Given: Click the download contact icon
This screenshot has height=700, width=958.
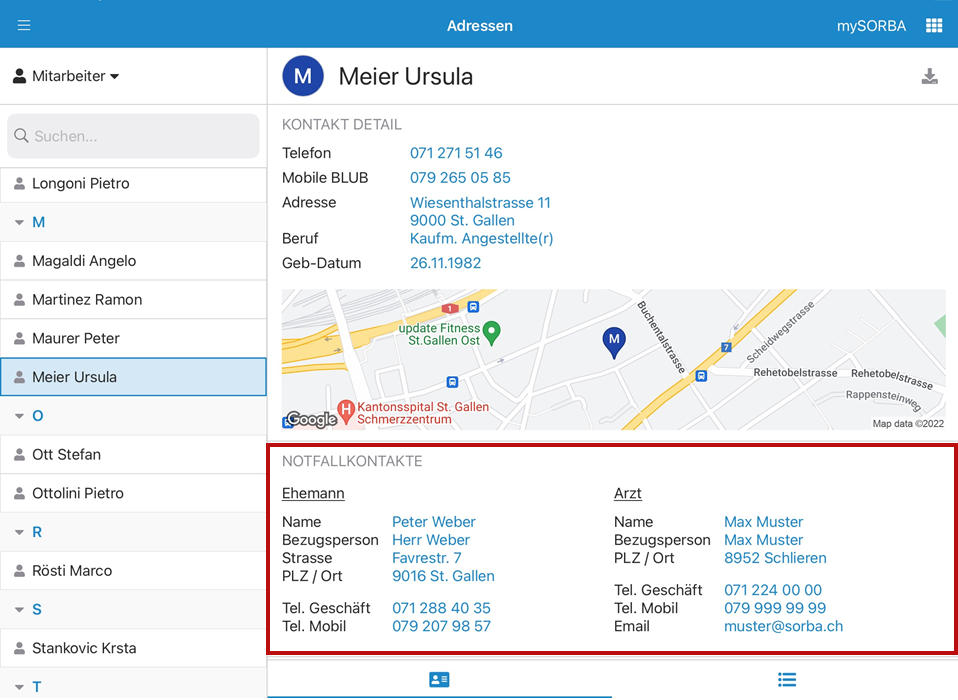Looking at the screenshot, I should click(929, 77).
